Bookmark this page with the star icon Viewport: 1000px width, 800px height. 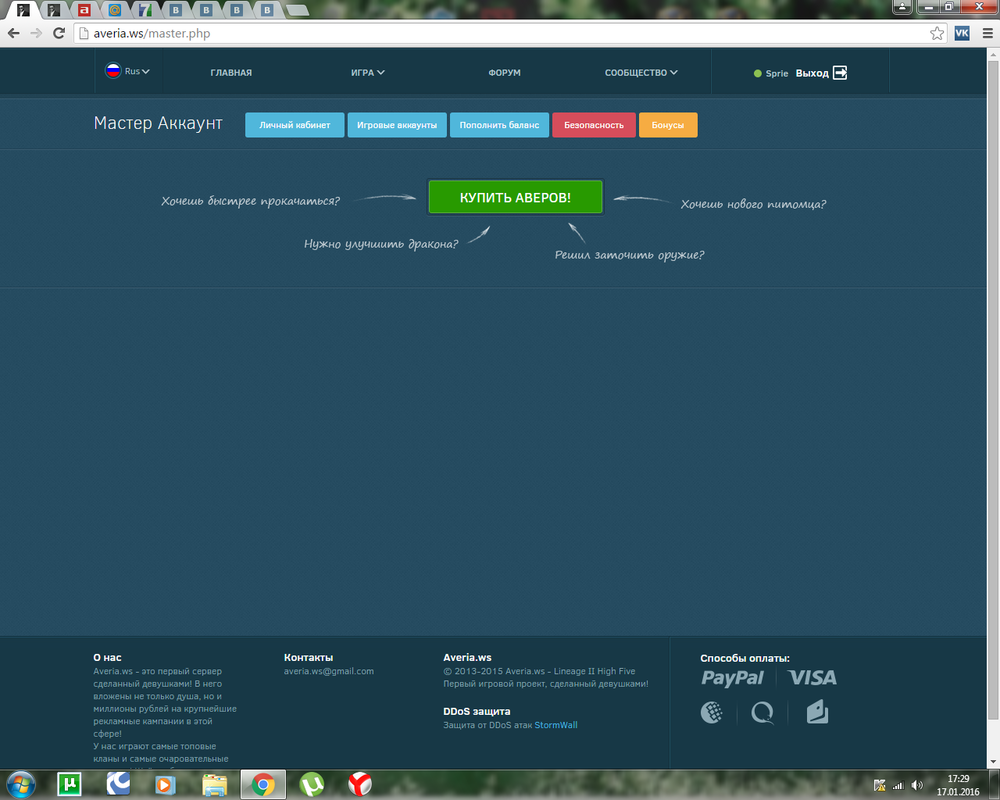(x=937, y=33)
